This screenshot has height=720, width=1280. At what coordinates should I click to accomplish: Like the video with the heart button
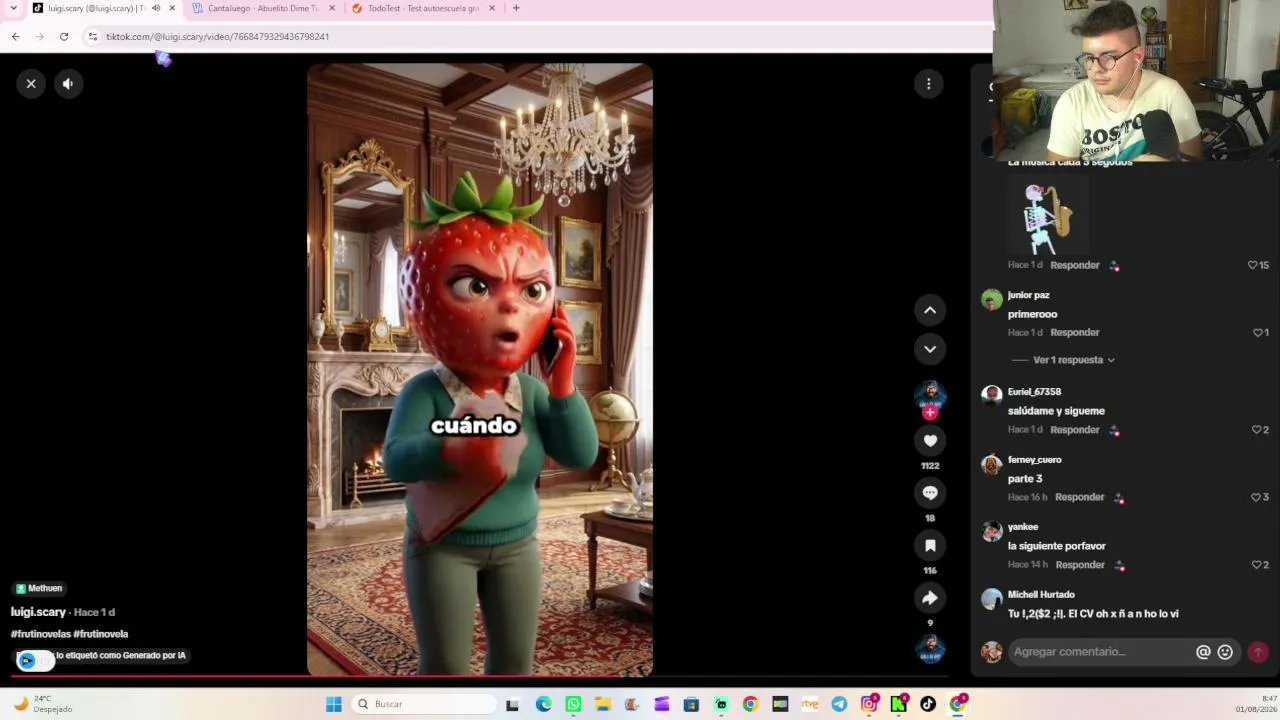pos(930,440)
